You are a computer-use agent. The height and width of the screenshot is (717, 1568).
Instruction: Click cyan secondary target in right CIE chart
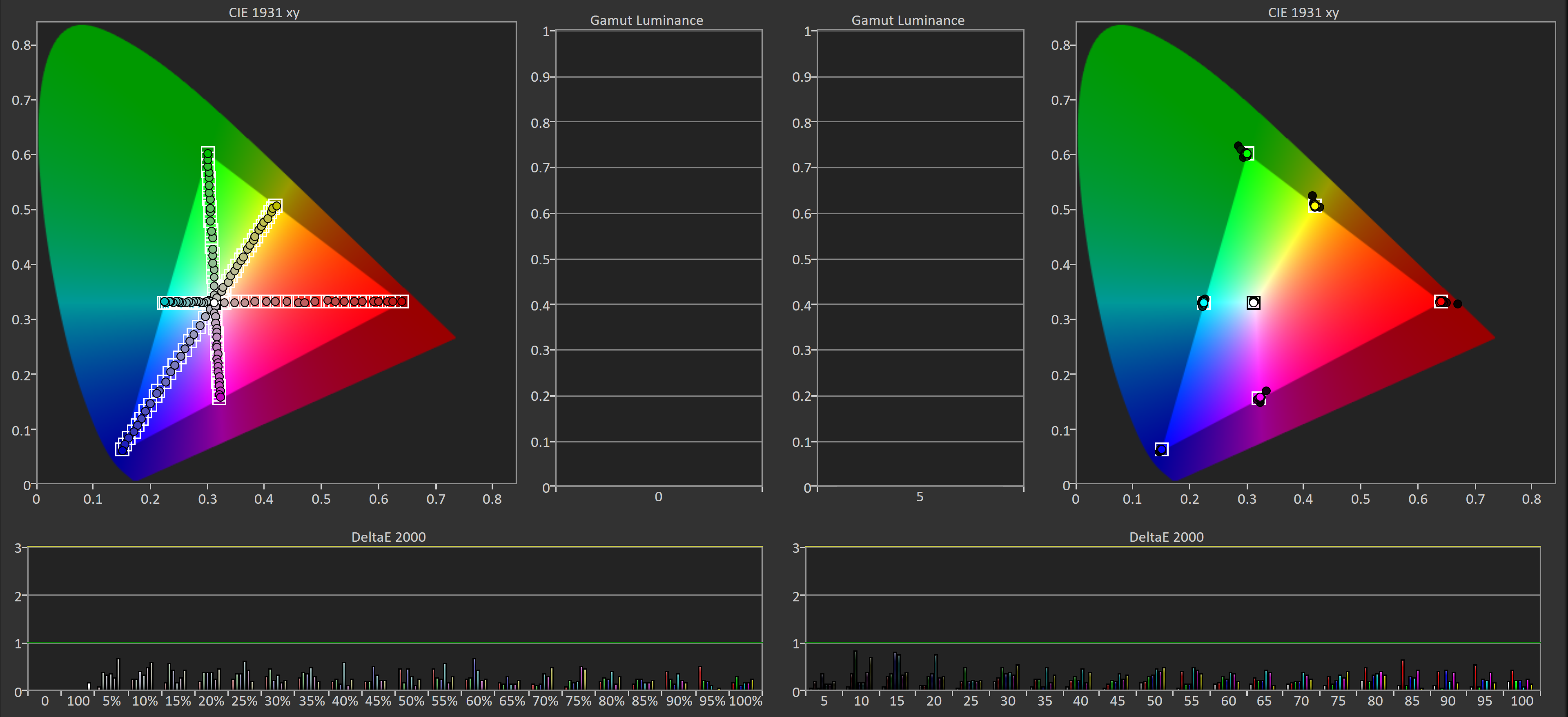[1203, 302]
